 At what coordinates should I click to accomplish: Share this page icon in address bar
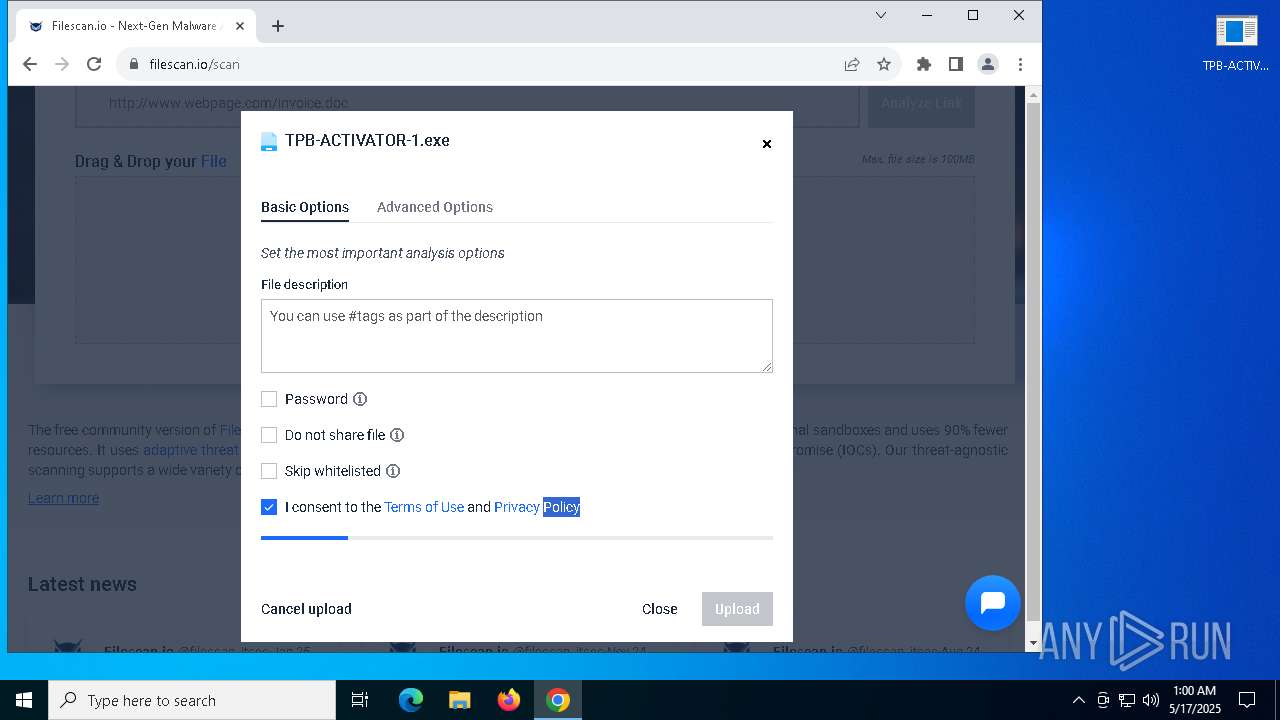852,64
